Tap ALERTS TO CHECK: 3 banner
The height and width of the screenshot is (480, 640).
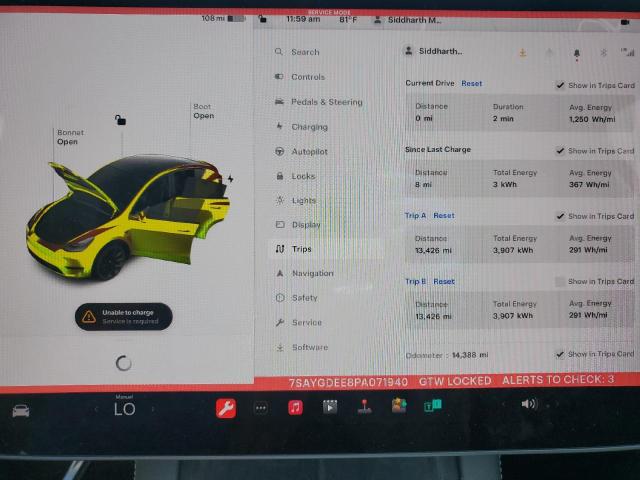tap(558, 380)
